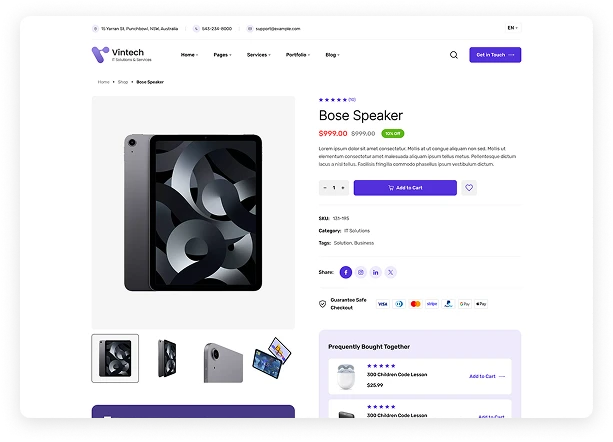Open the Portfolio menu
Image resolution: width=613 pixels, height=442 pixels.
[x=297, y=55]
